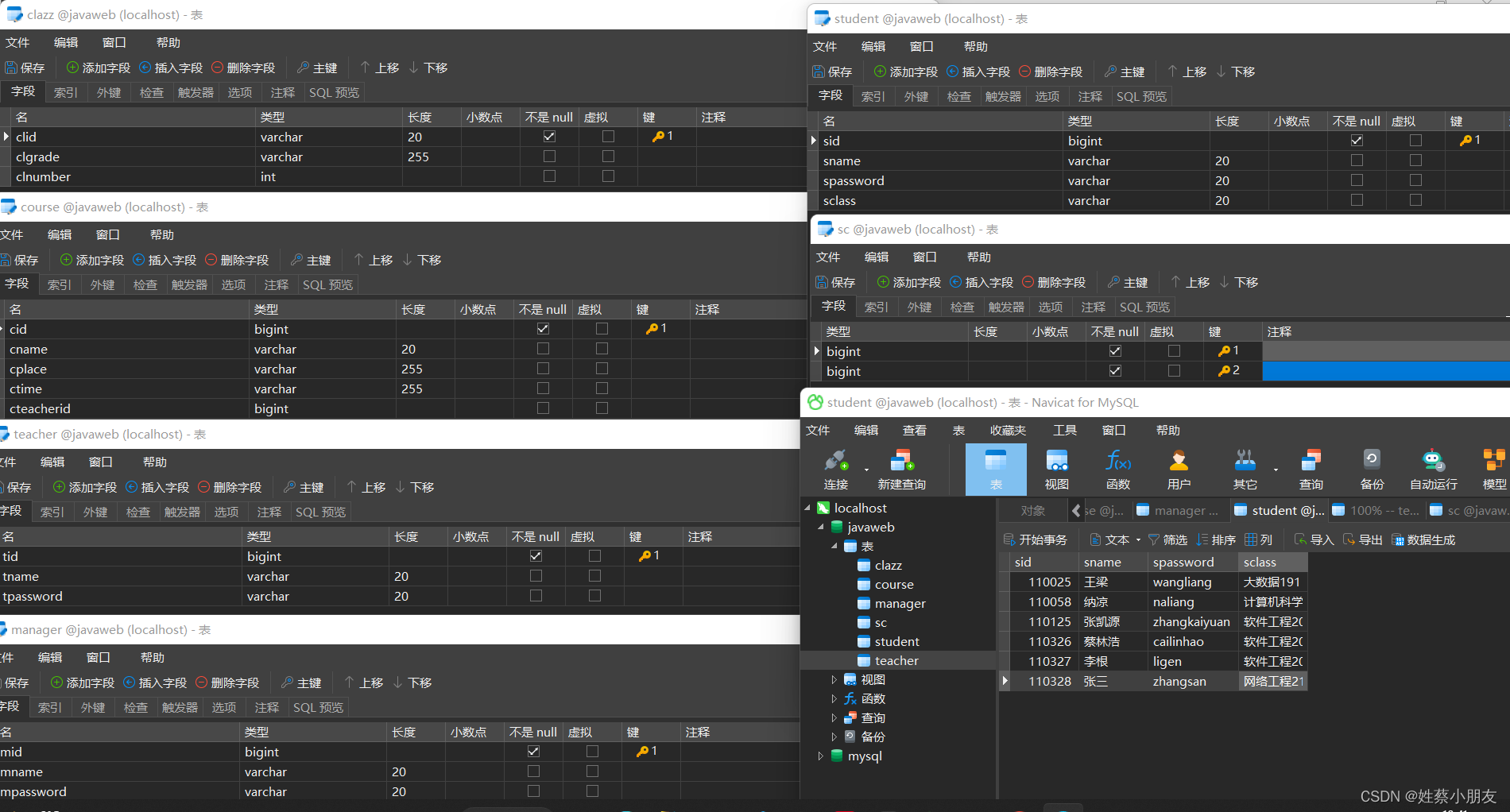Click the Import (导入) button
This screenshot has height=812, width=1510.
[x=1314, y=539]
